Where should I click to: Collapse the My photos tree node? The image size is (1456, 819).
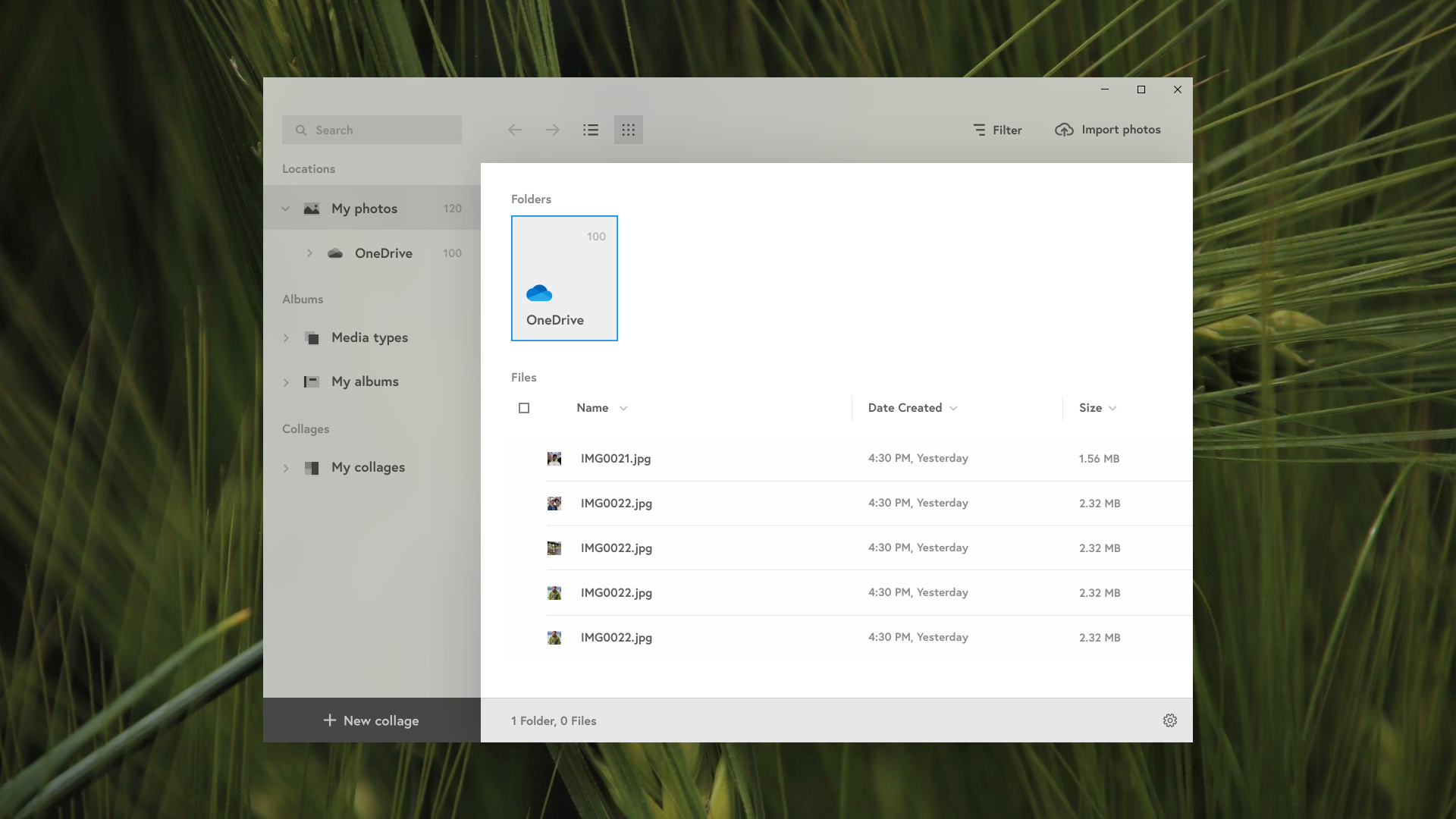pos(286,209)
